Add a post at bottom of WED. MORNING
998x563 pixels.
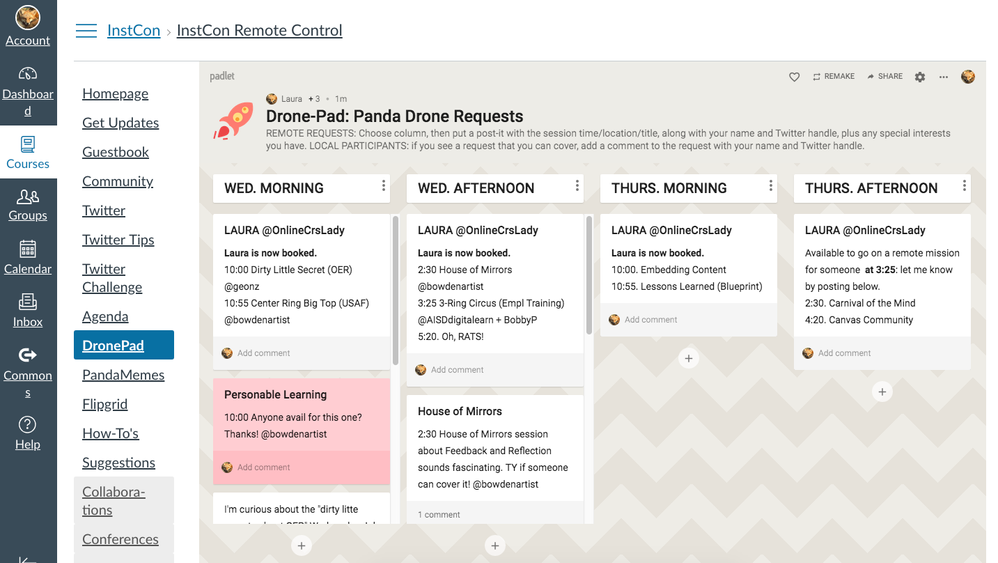pos(302,545)
